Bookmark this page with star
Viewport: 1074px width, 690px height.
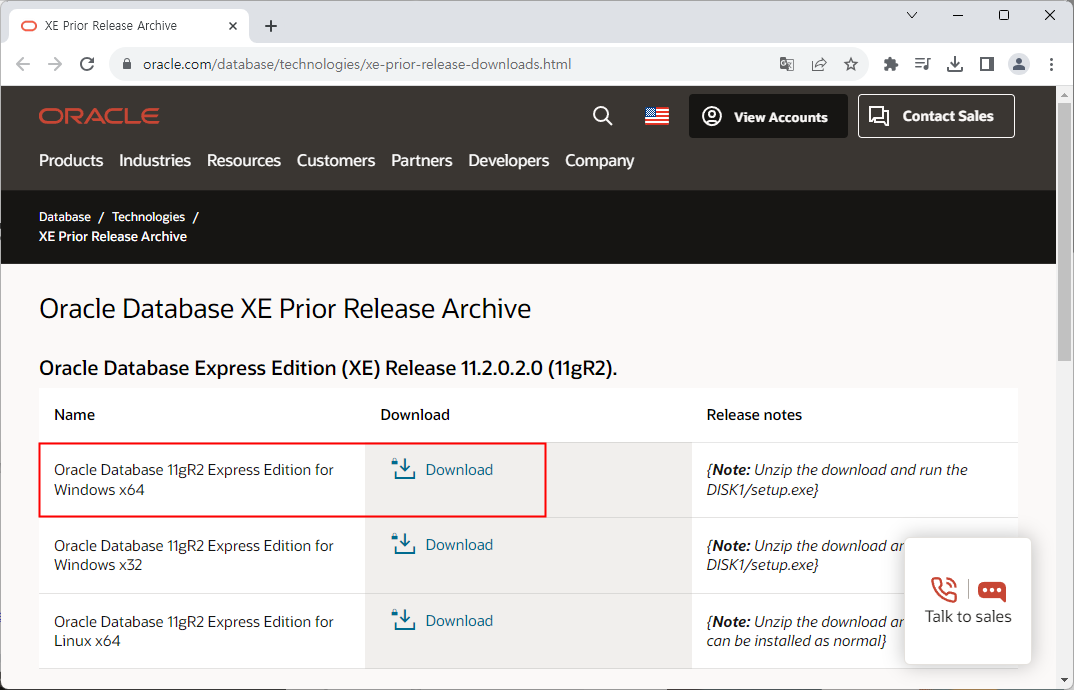click(x=851, y=64)
